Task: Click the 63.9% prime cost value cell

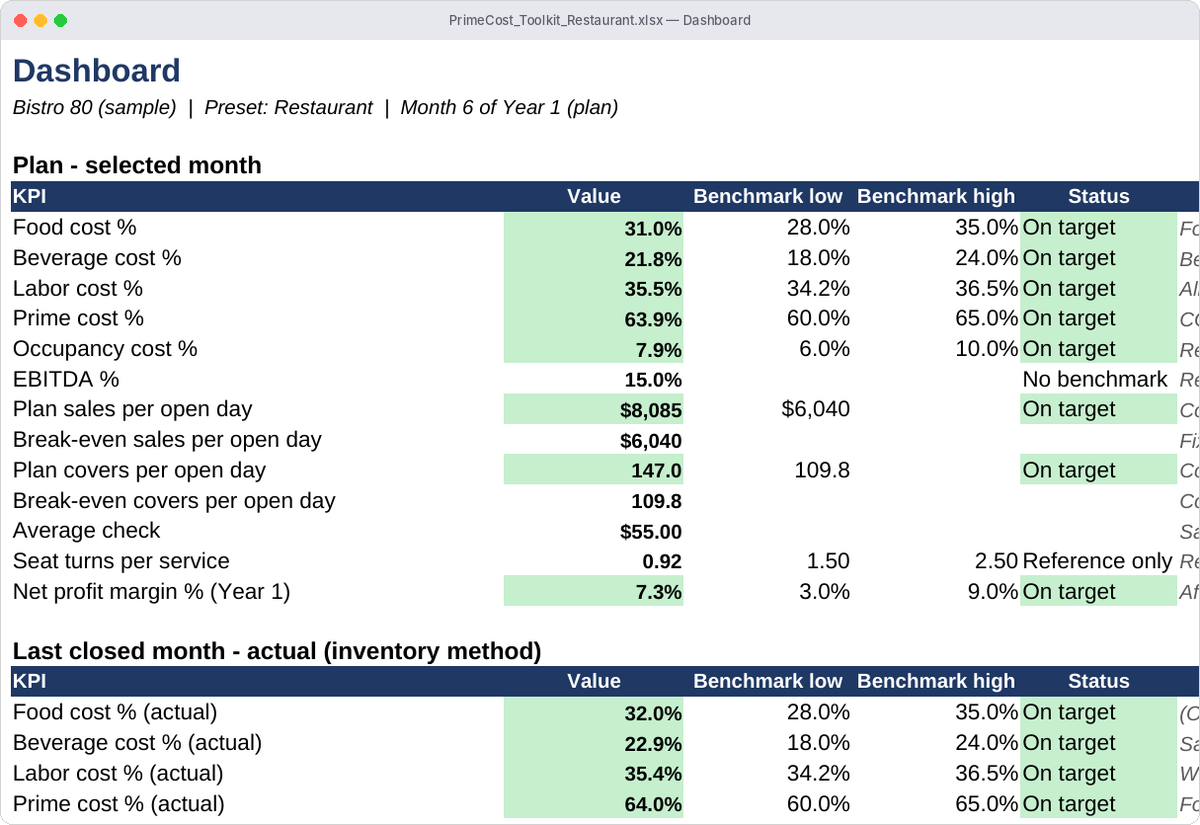Action: coord(594,319)
